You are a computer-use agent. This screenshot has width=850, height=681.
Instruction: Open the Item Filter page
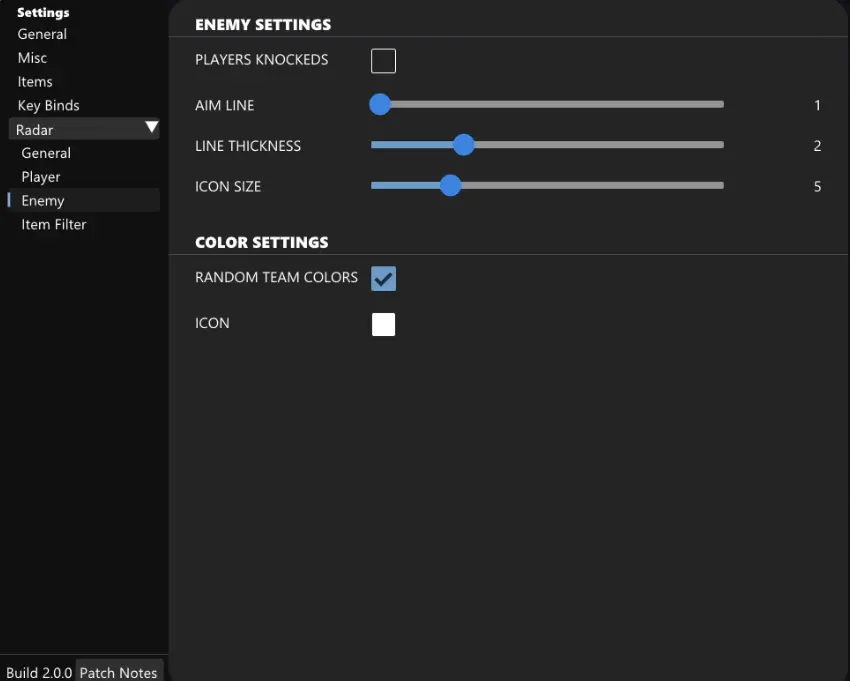[x=54, y=225]
